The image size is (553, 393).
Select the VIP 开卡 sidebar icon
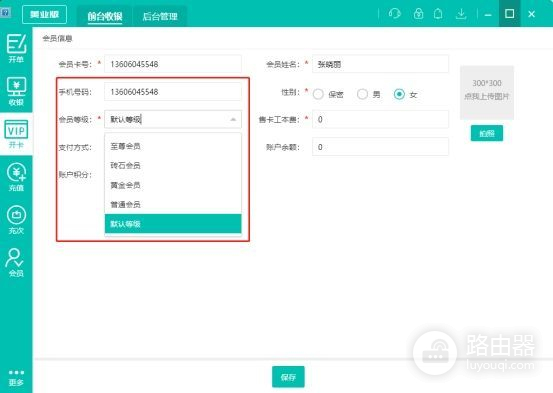pyautogui.click(x=16, y=134)
